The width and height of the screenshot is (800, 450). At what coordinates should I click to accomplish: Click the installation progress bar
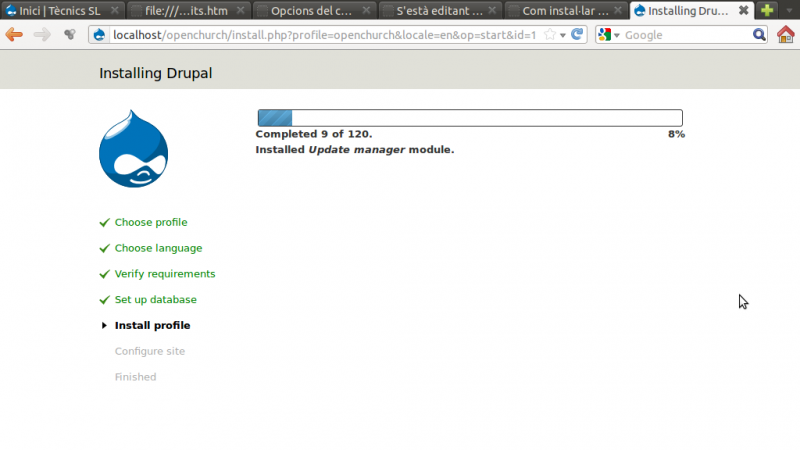tap(470, 118)
